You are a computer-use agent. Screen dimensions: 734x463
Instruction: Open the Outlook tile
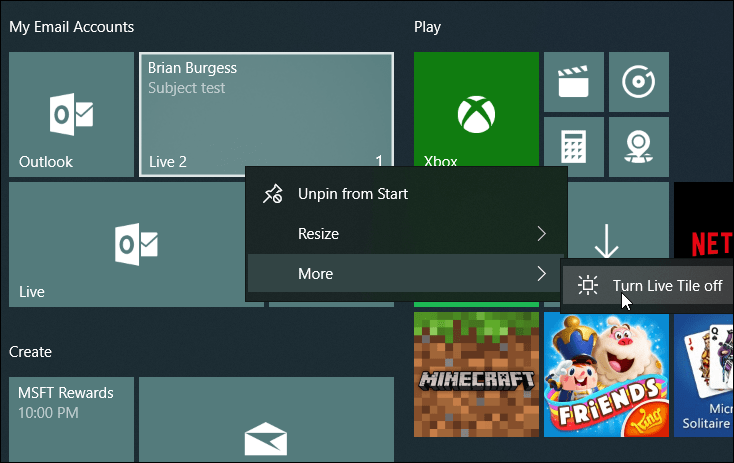coord(71,114)
